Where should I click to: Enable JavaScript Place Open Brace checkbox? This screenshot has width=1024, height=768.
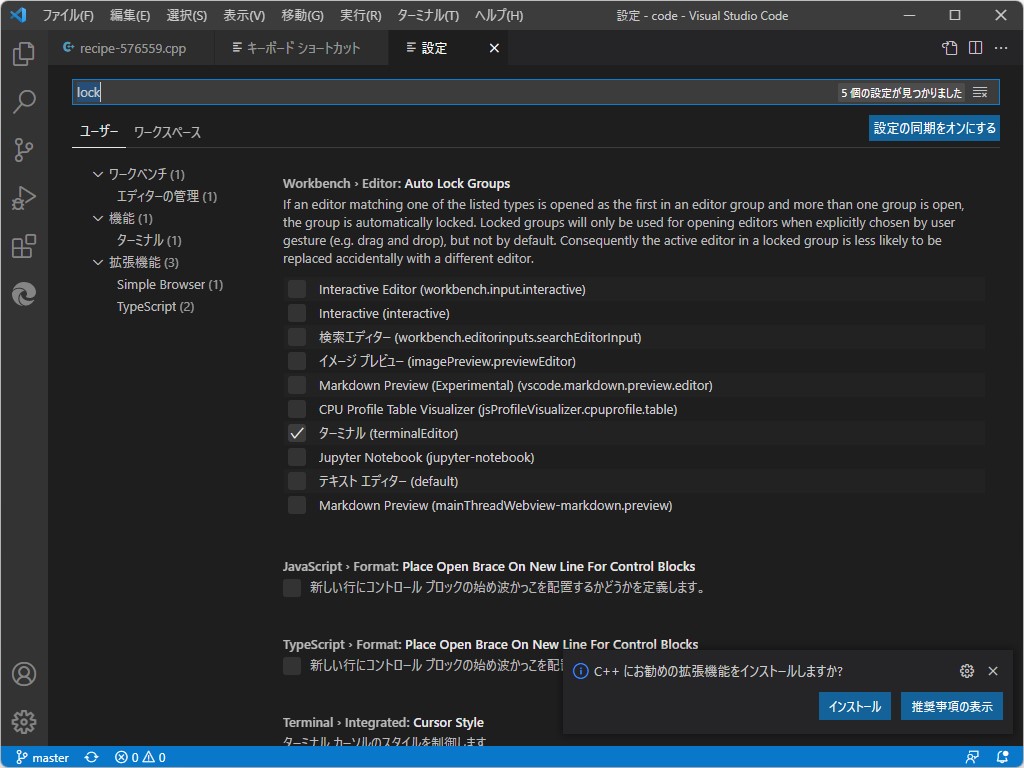tap(292, 588)
